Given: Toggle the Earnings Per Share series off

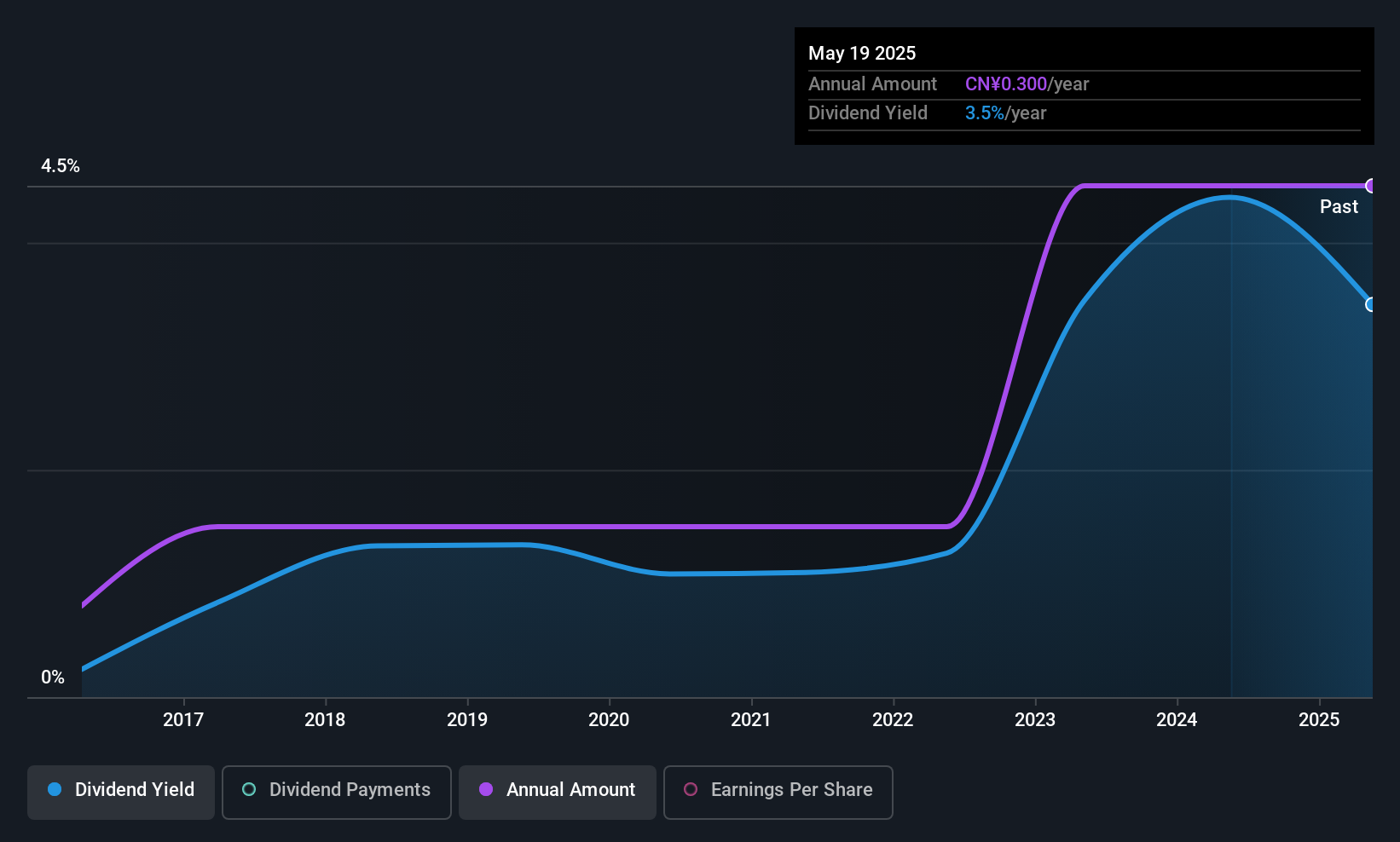Looking at the screenshot, I should tap(778, 792).
